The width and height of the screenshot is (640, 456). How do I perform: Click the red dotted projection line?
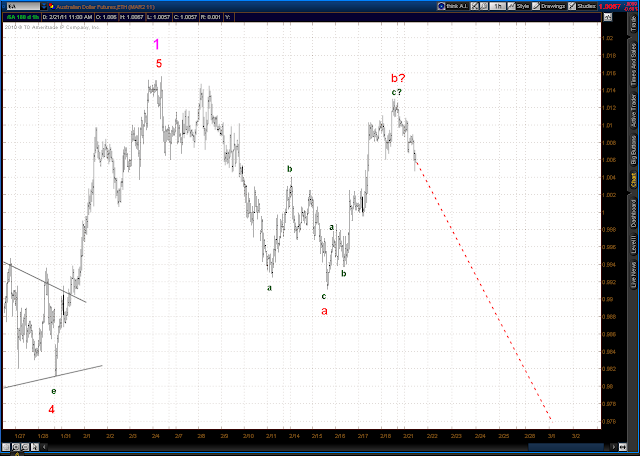[482, 289]
